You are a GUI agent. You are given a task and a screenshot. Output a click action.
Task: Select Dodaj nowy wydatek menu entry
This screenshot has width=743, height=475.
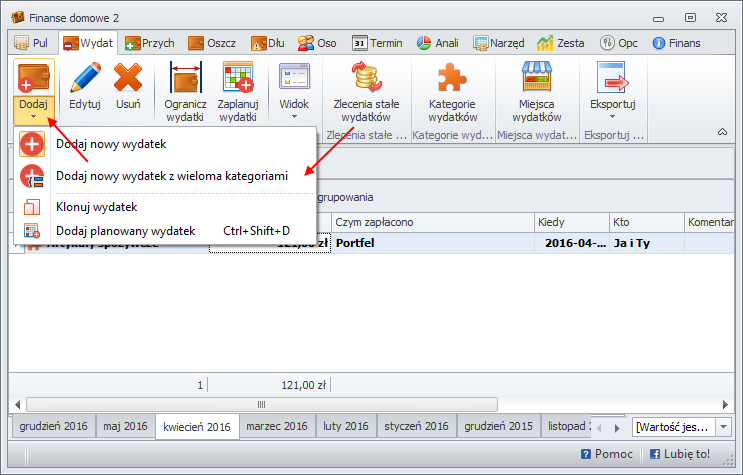coord(111,144)
